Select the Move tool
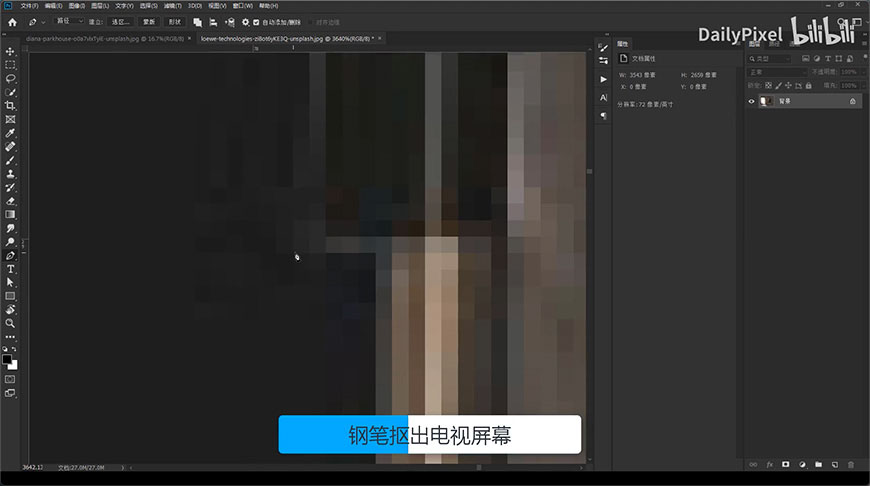The width and height of the screenshot is (870, 486). 10,52
